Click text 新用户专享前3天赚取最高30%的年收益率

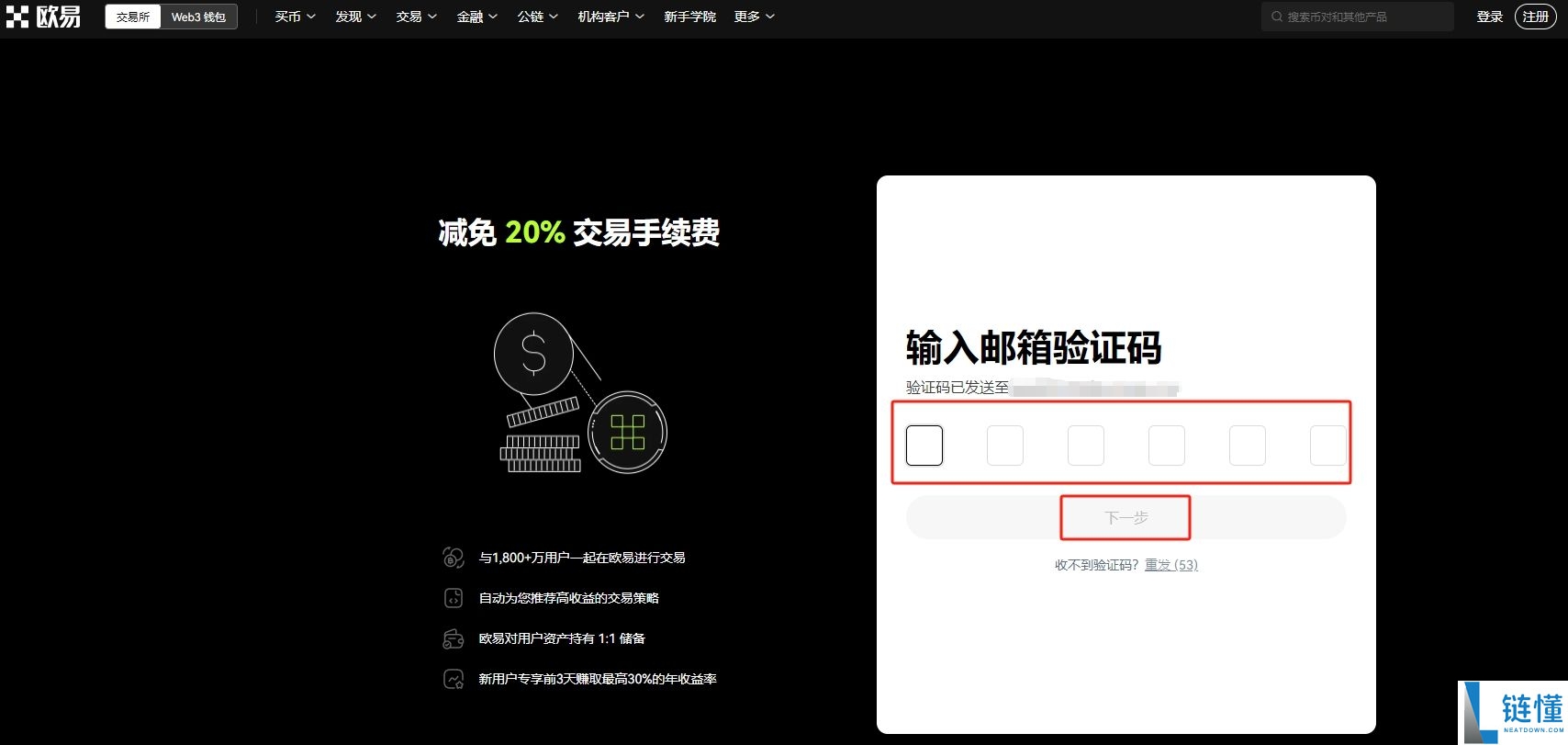598,679
